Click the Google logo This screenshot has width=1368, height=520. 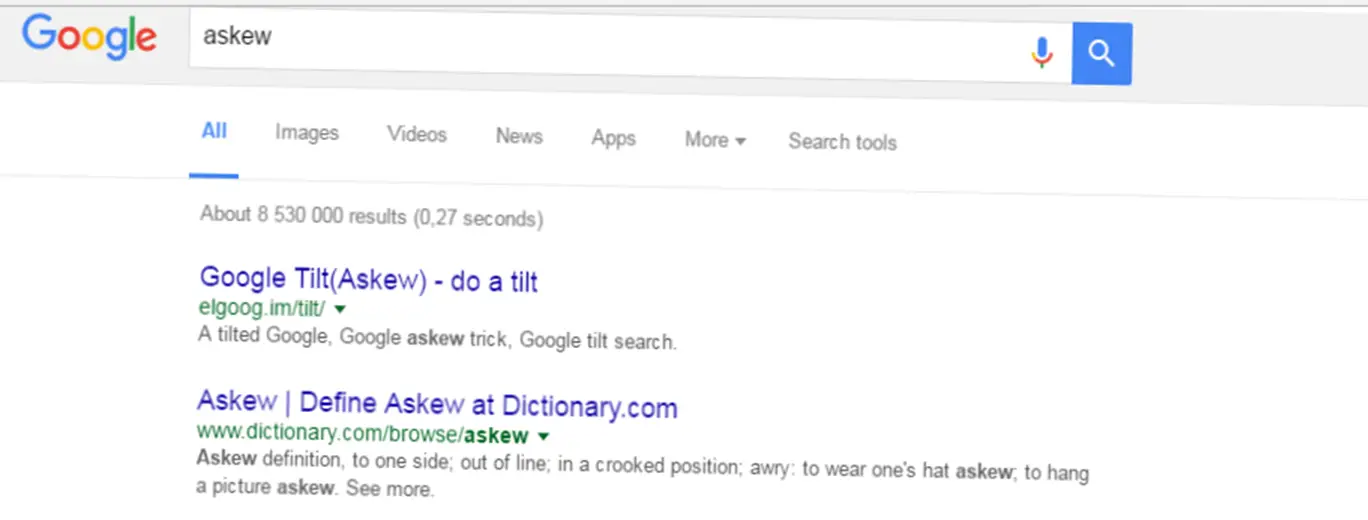[x=90, y=36]
